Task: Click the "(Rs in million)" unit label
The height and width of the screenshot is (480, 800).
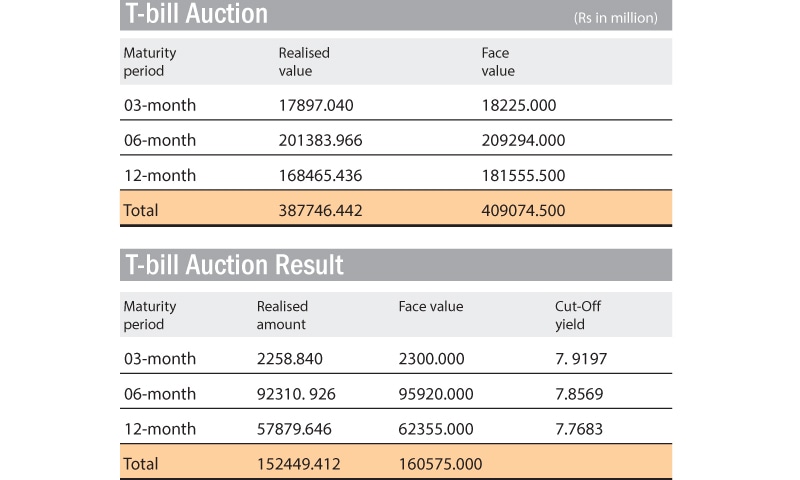Action: coord(615,18)
